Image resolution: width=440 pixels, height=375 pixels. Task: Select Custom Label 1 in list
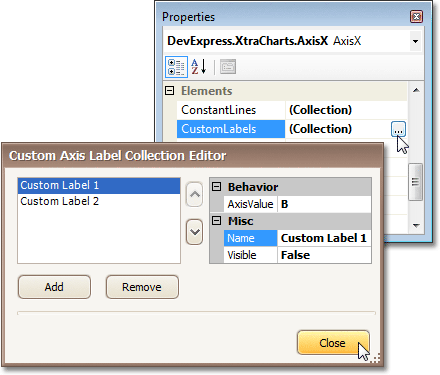99,185
